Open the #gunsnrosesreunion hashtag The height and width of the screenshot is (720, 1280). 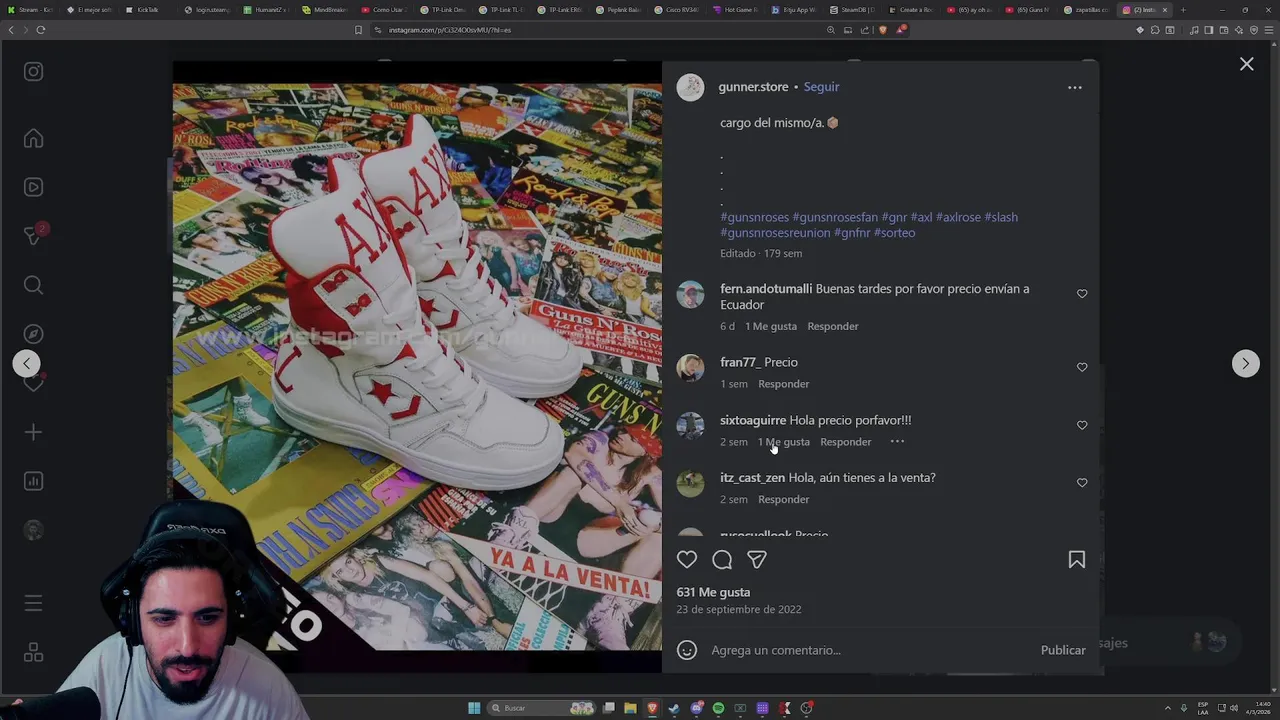pyautogui.click(x=775, y=233)
